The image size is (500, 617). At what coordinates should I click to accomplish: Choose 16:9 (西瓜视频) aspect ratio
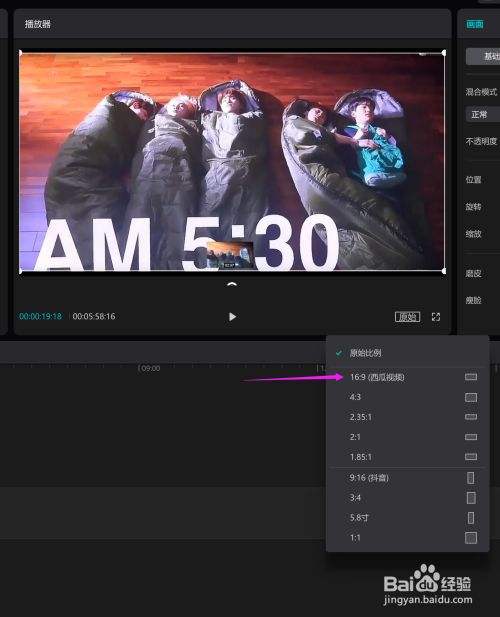pos(408,377)
